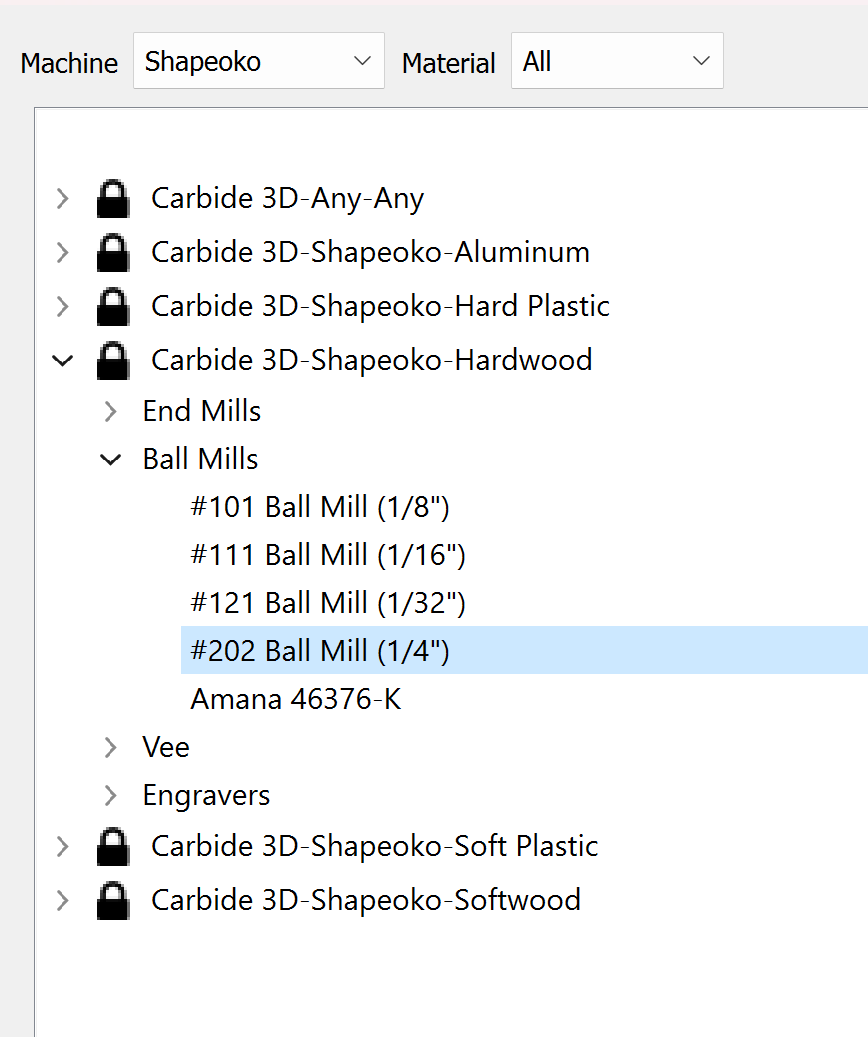The width and height of the screenshot is (868, 1037).
Task: Select #111 Ball Mill (1/16") tool
Action: pyautogui.click(x=328, y=555)
